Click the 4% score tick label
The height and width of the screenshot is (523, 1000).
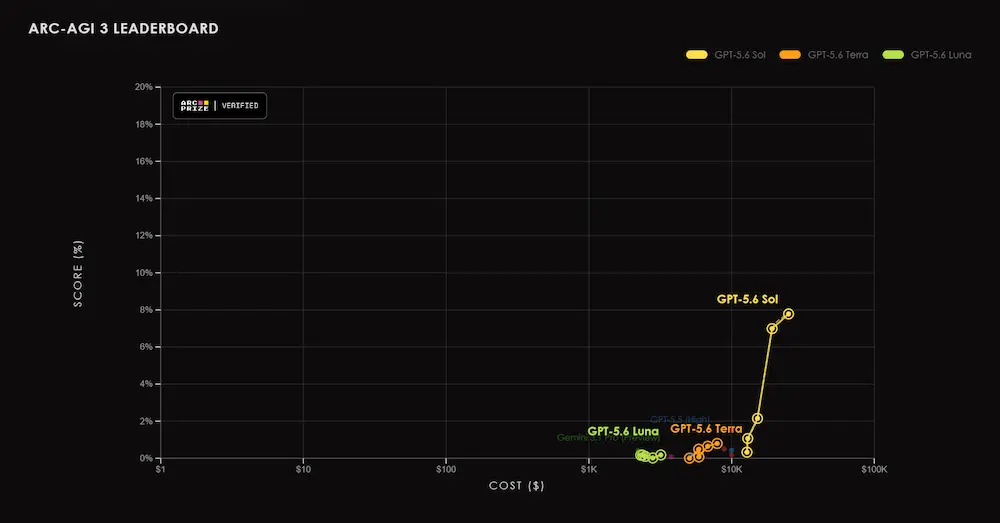(x=146, y=384)
